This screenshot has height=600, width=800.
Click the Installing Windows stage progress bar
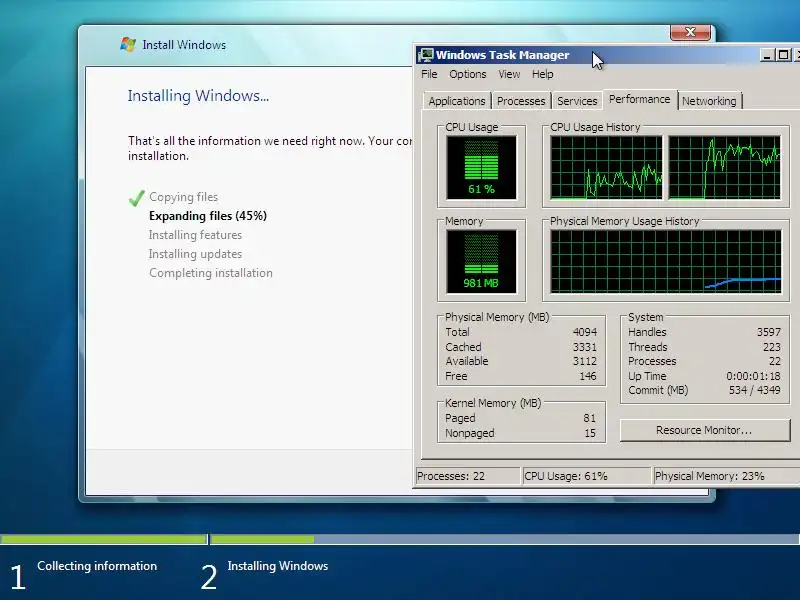(x=505, y=539)
